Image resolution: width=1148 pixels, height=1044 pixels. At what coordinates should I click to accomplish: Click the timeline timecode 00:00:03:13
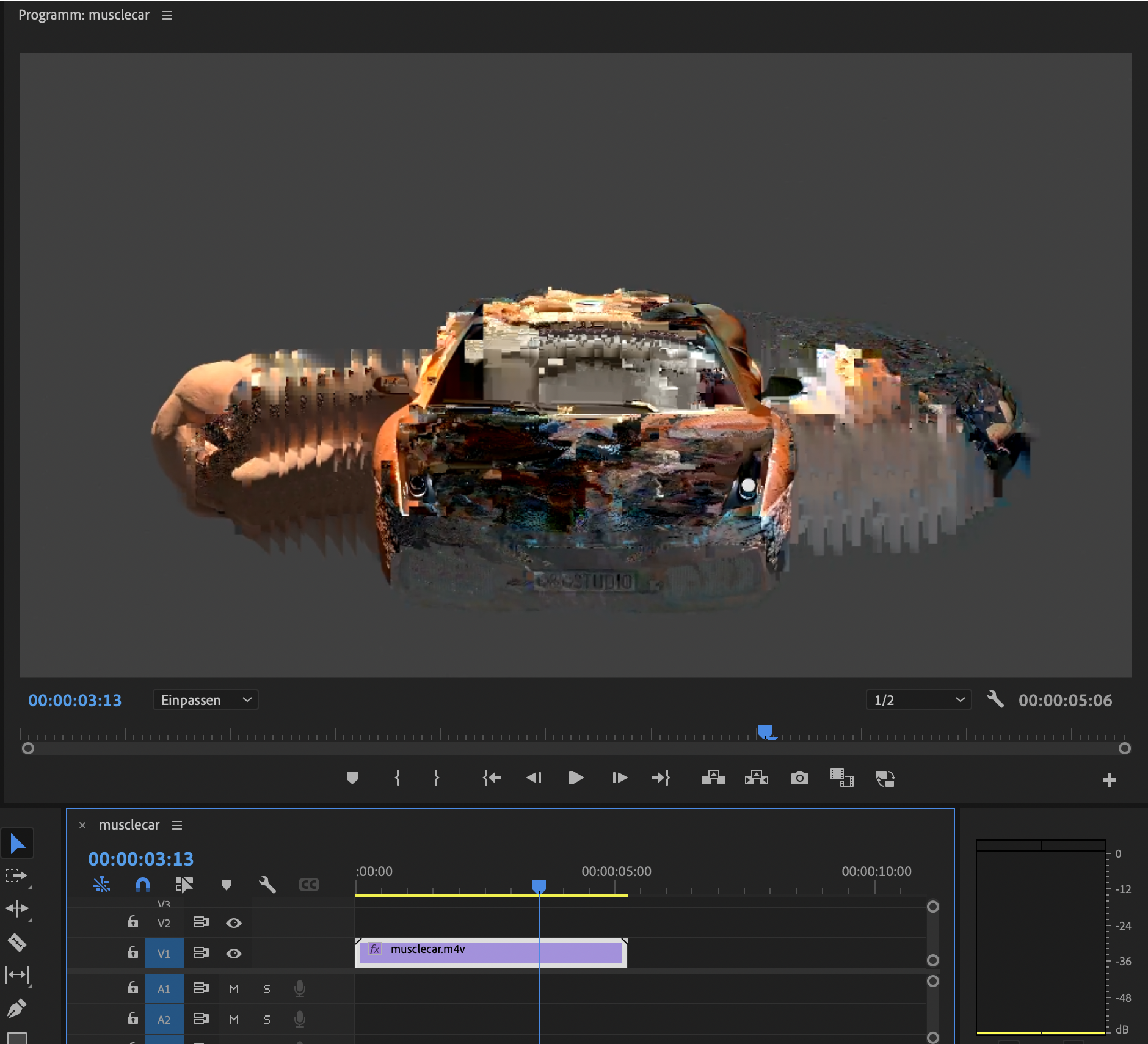pyautogui.click(x=141, y=859)
